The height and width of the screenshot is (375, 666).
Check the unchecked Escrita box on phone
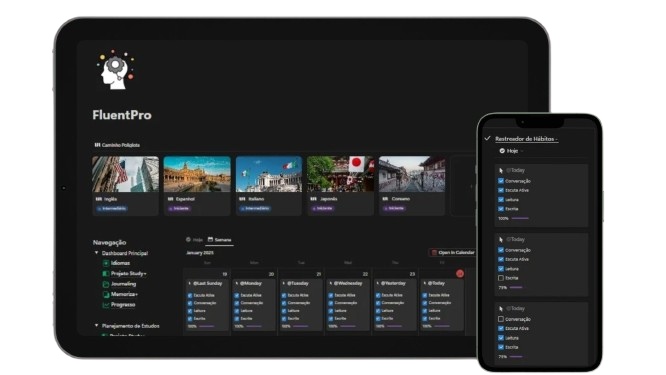(501, 278)
